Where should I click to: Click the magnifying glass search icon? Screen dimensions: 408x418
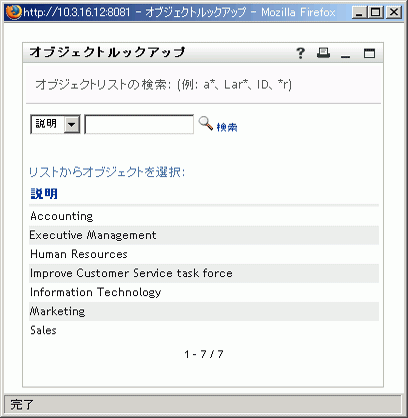click(x=206, y=124)
